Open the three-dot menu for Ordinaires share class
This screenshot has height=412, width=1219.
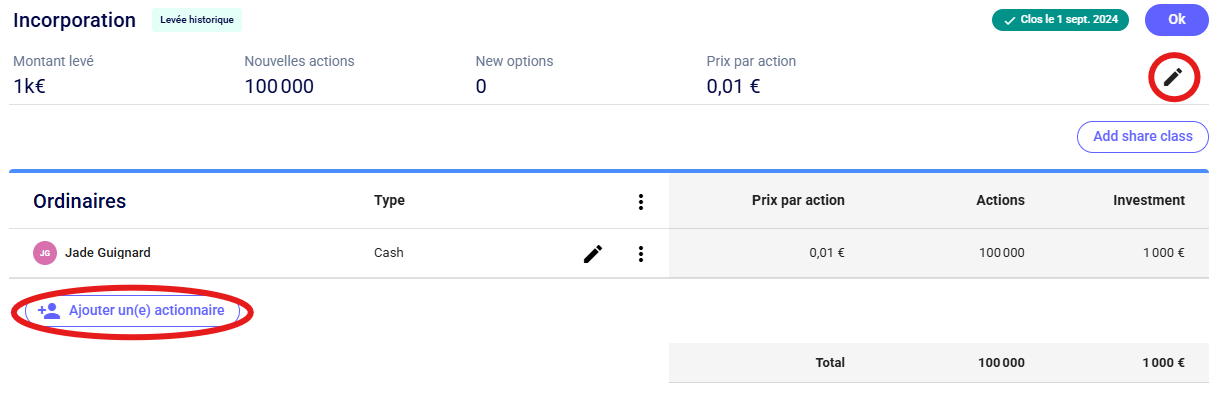point(641,202)
